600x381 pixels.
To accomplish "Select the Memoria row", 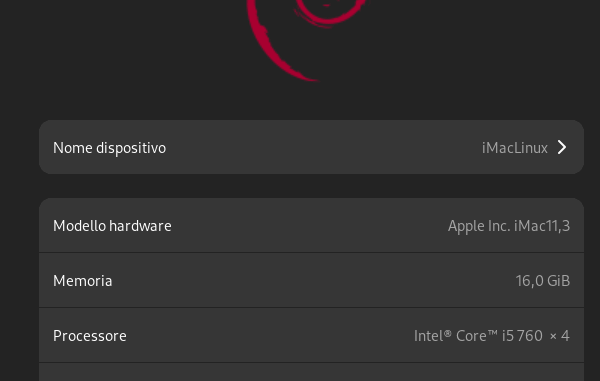I will click(311, 280).
